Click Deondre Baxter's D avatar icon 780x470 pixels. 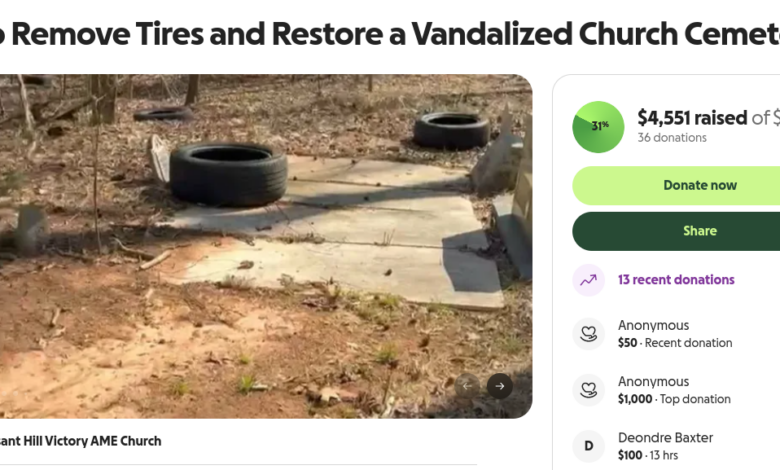(x=588, y=446)
